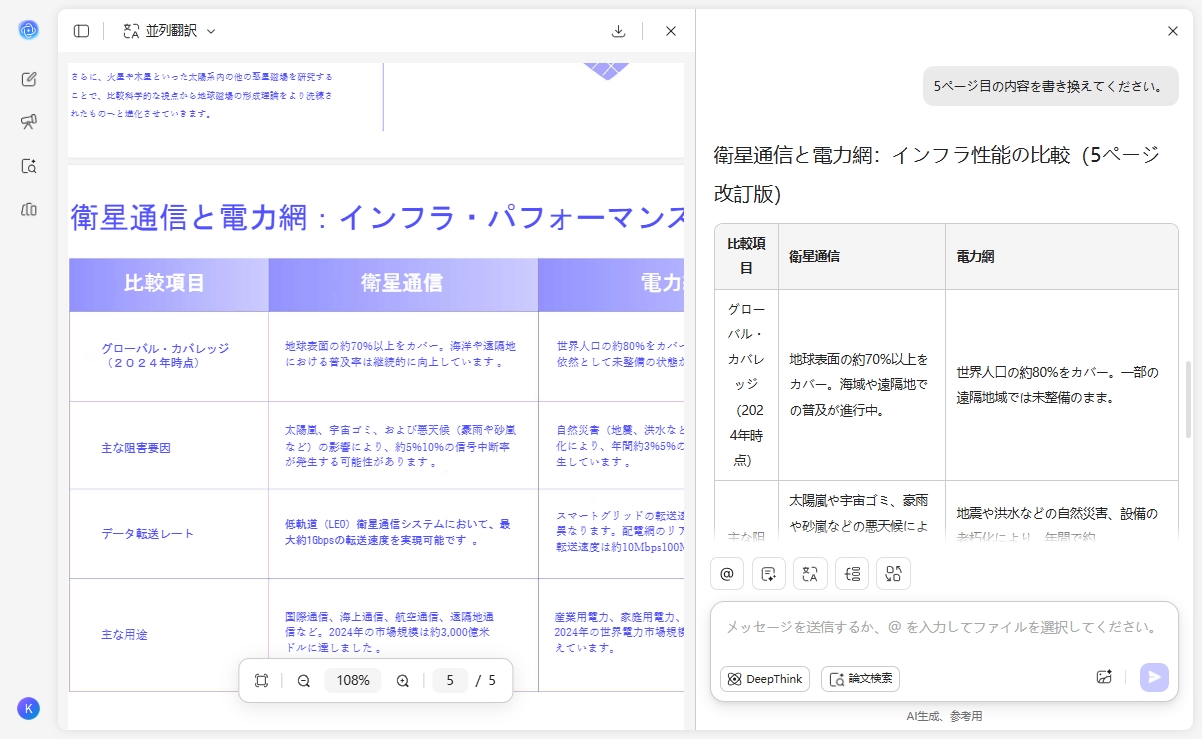Click グローバル・カバレッジ cell in document

pos(165,355)
